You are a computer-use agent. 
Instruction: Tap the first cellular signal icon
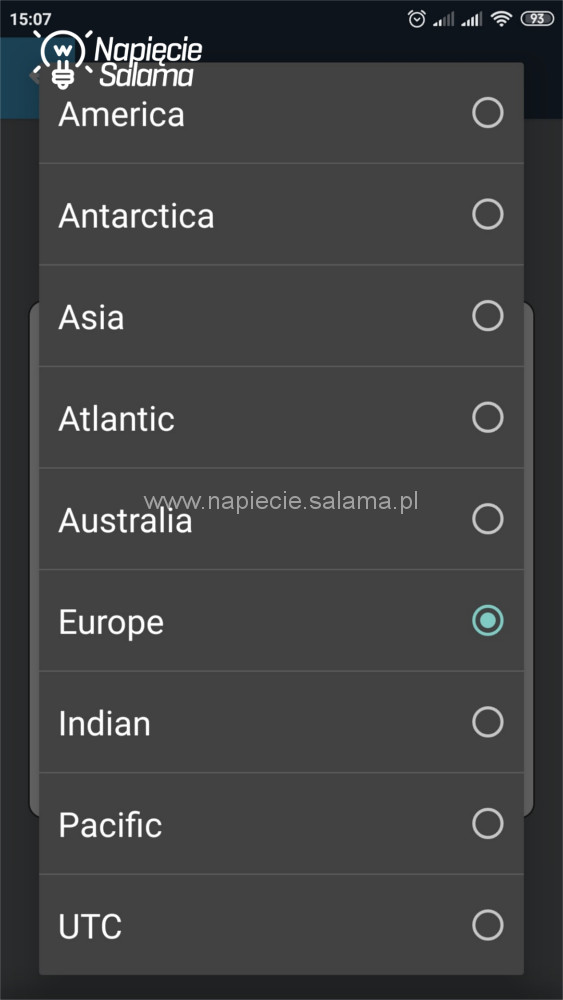tap(444, 20)
